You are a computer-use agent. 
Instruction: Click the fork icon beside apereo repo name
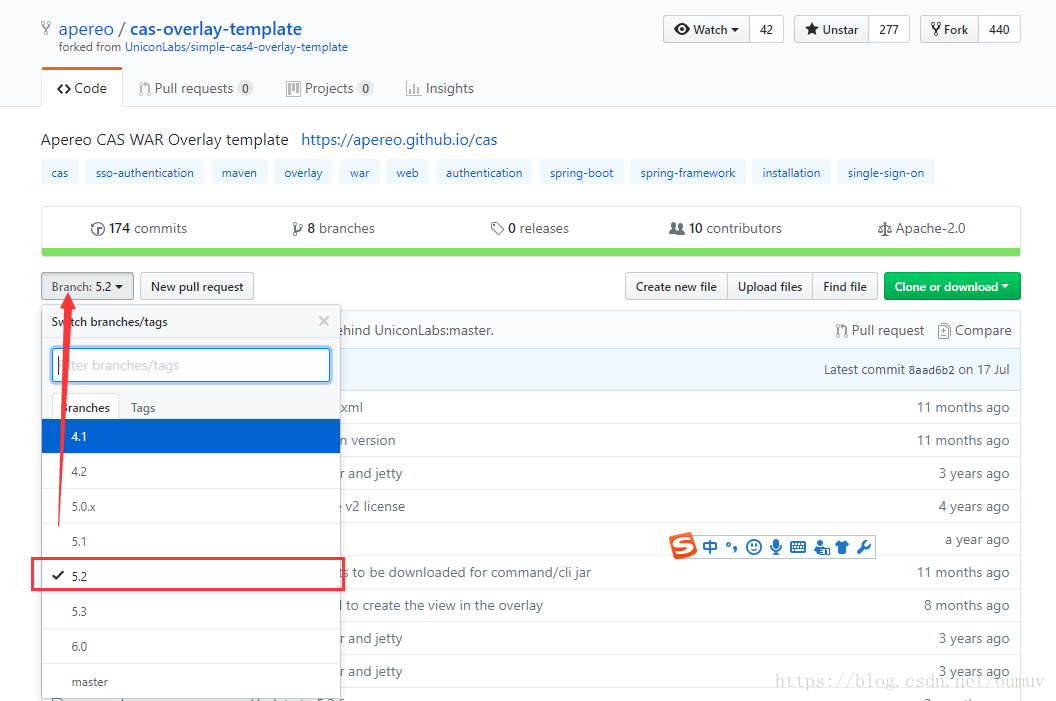tap(46, 28)
